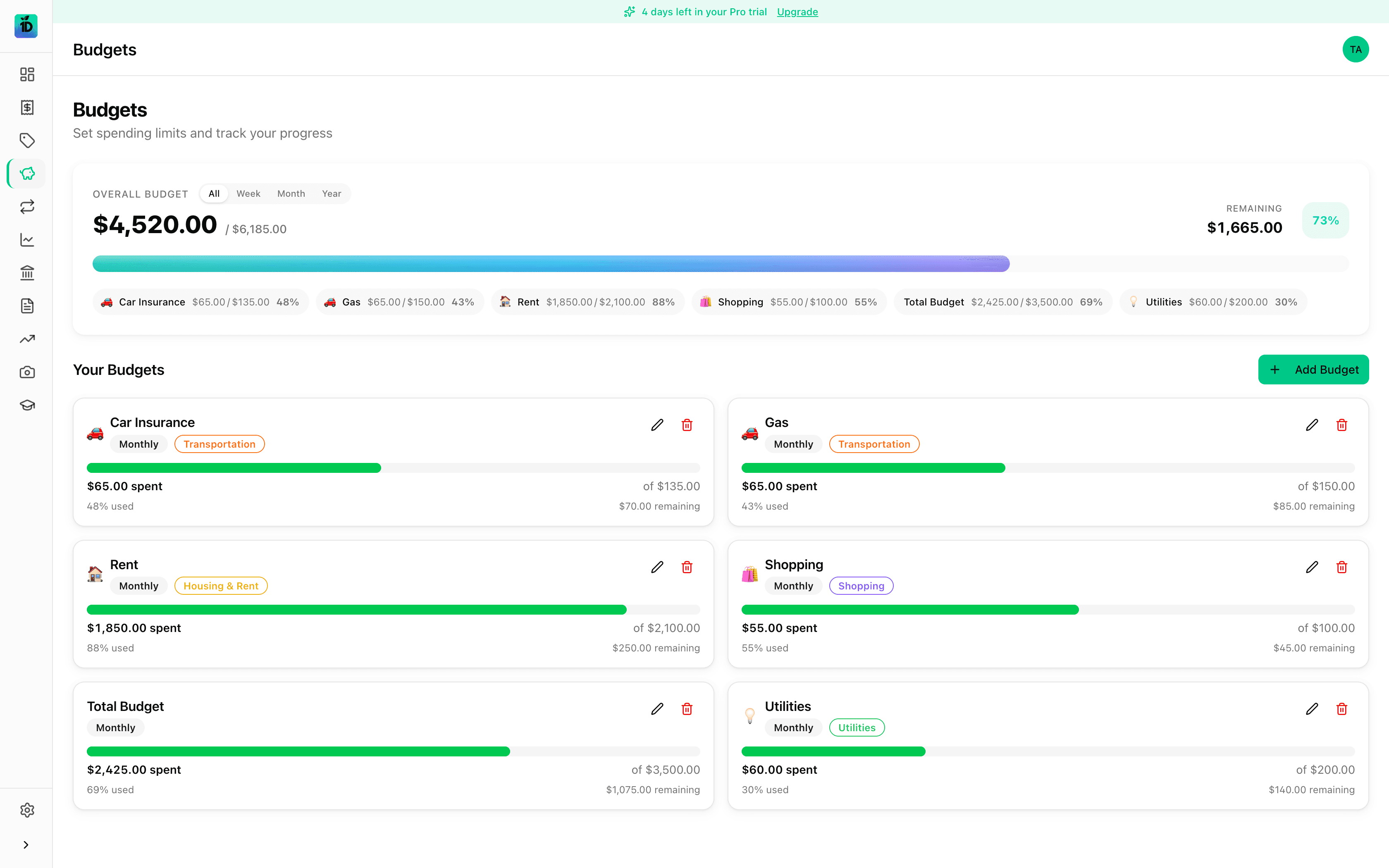Switch Overall Budget view to Week
Screen dimensions: 1389x868
coord(248,193)
